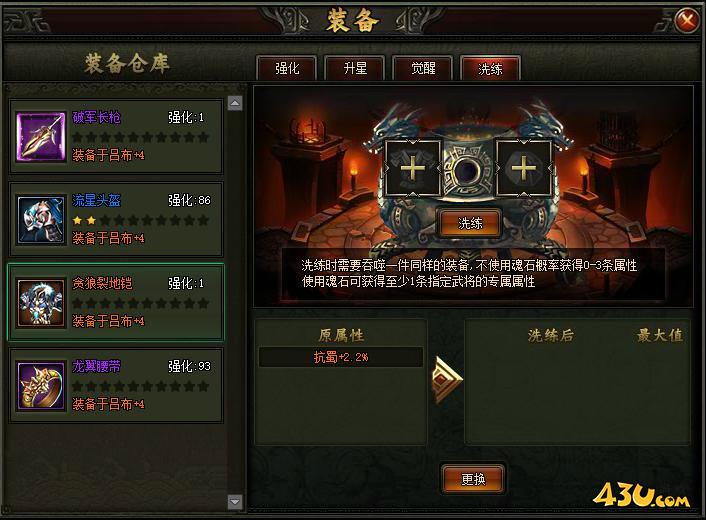Image resolution: width=706 pixels, height=520 pixels.
Task: Click the 更换 button
Action: click(473, 479)
